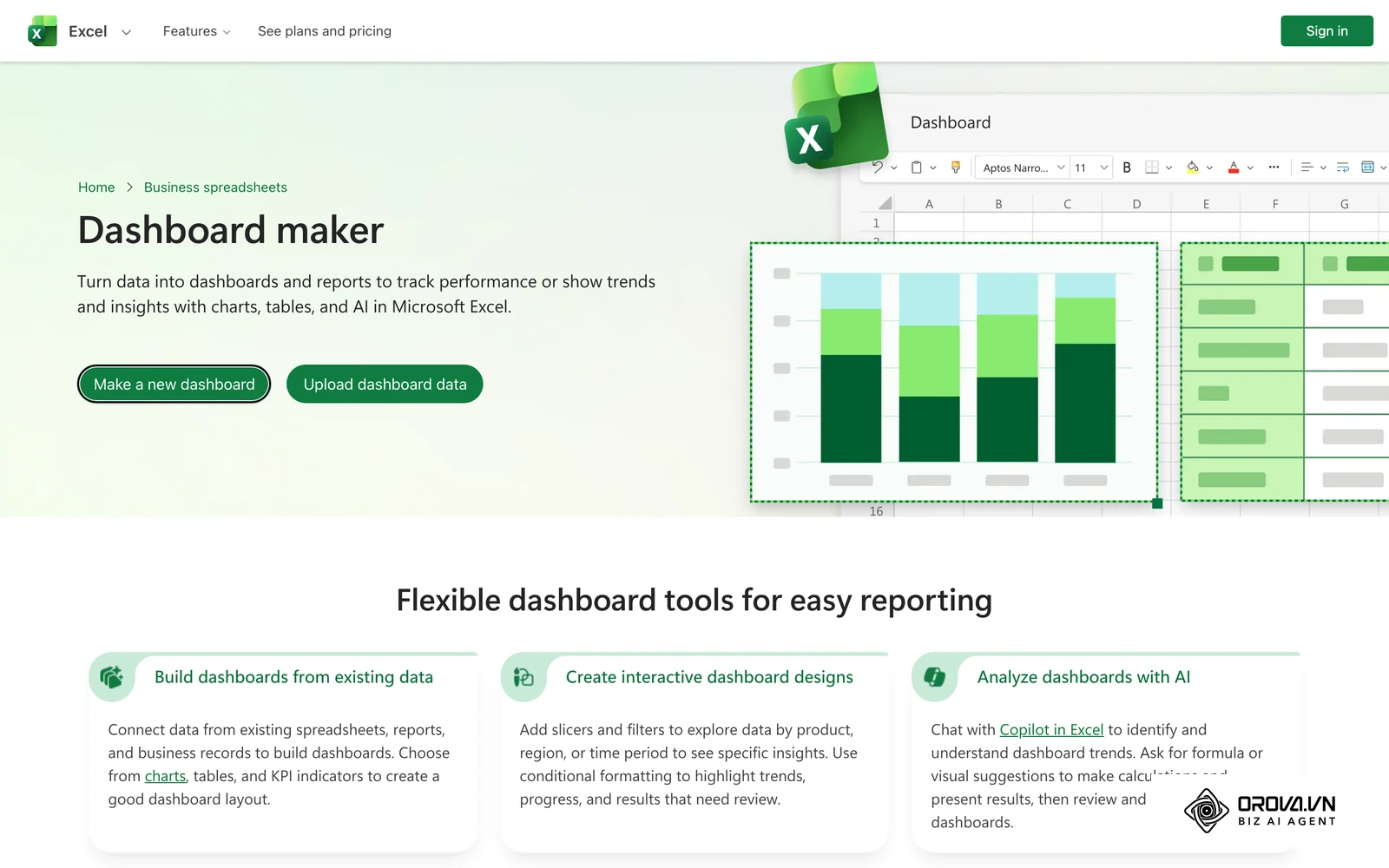This screenshot has width=1389, height=868.
Task: Expand the font color dropdown arrow
Action: coord(1250,168)
